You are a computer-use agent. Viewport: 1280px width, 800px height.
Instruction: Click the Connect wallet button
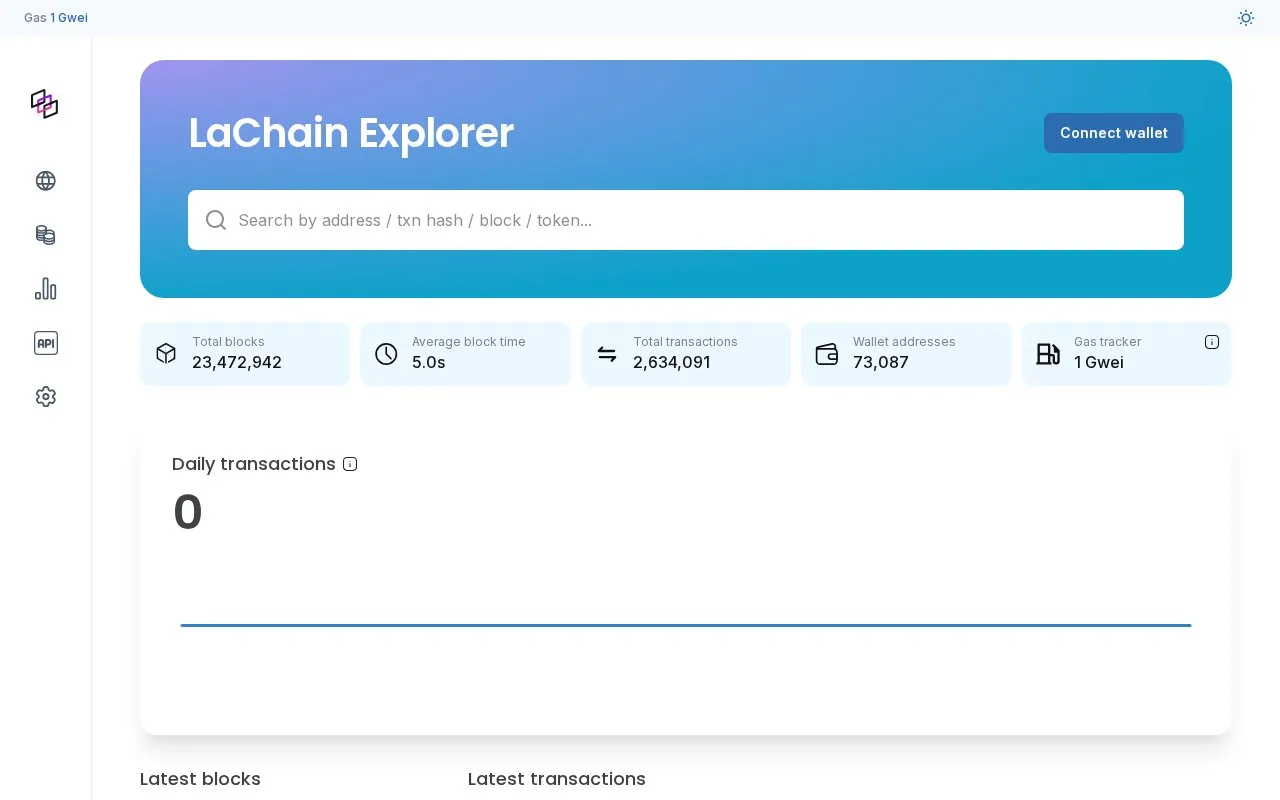pyautogui.click(x=1114, y=133)
